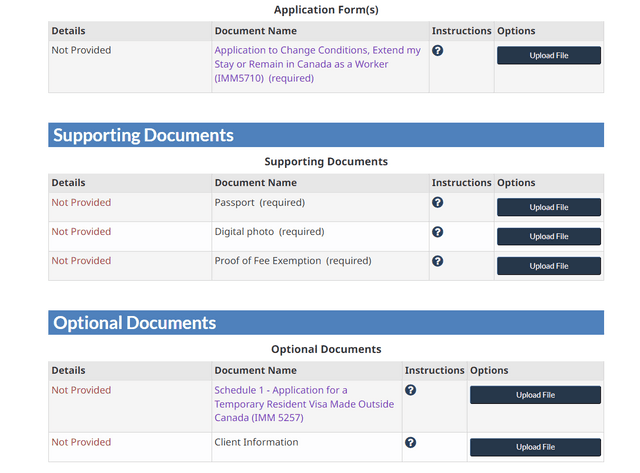Select the 'Proof of Fee Exemption (required)' text
The height and width of the screenshot is (473, 640).
coord(293,261)
